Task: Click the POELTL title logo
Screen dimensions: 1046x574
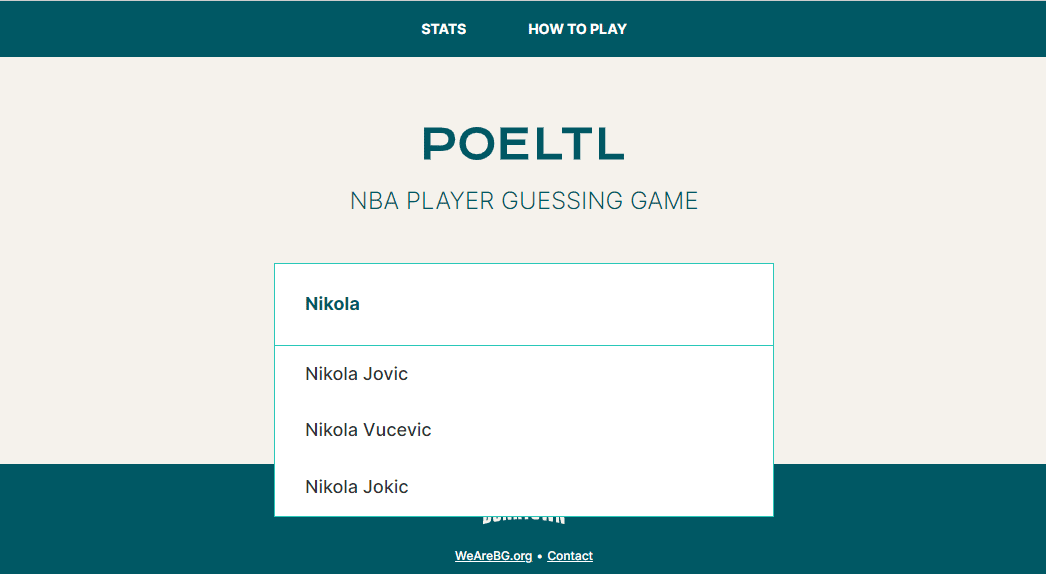Action: [x=524, y=144]
